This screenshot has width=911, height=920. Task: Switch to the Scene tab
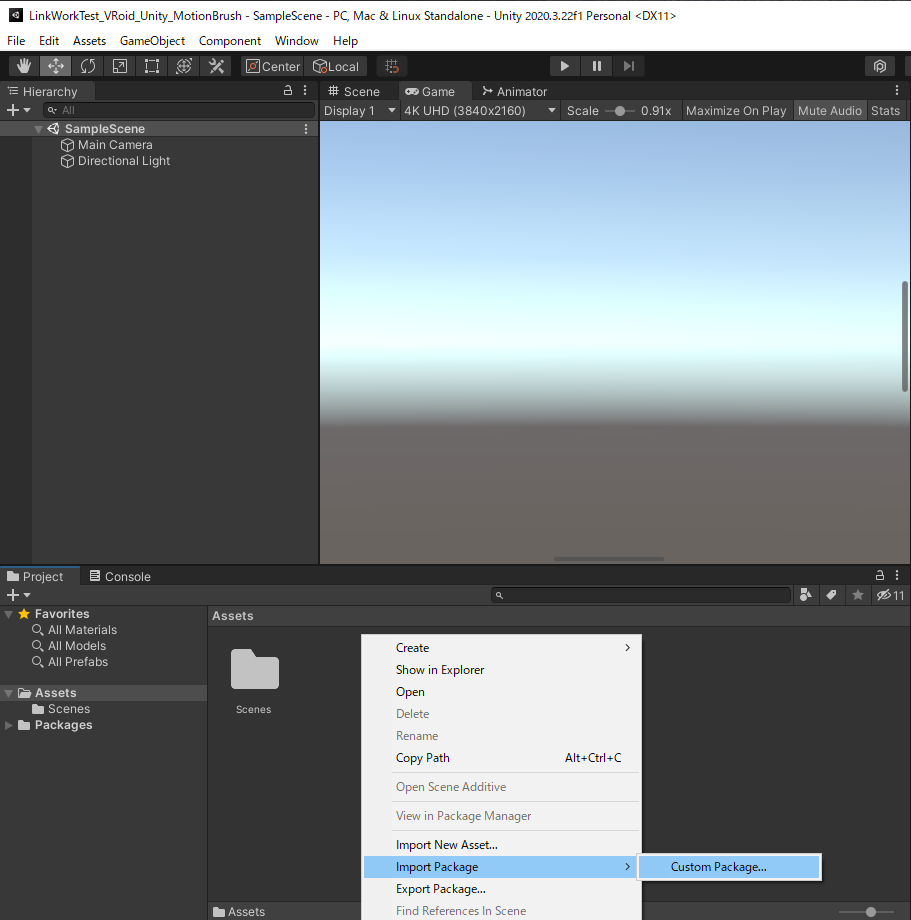[354, 91]
